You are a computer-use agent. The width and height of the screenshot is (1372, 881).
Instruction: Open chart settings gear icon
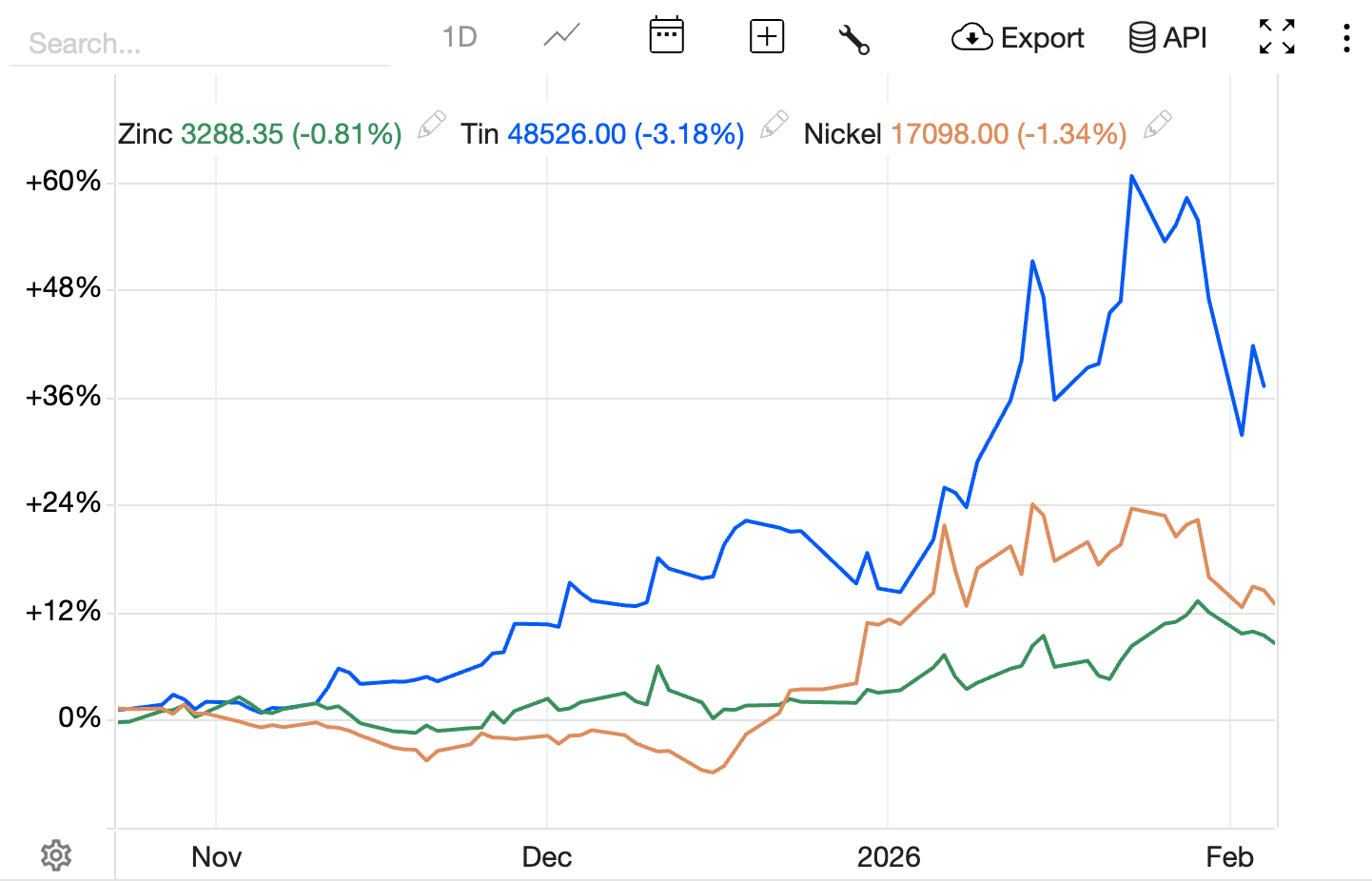coord(56,855)
